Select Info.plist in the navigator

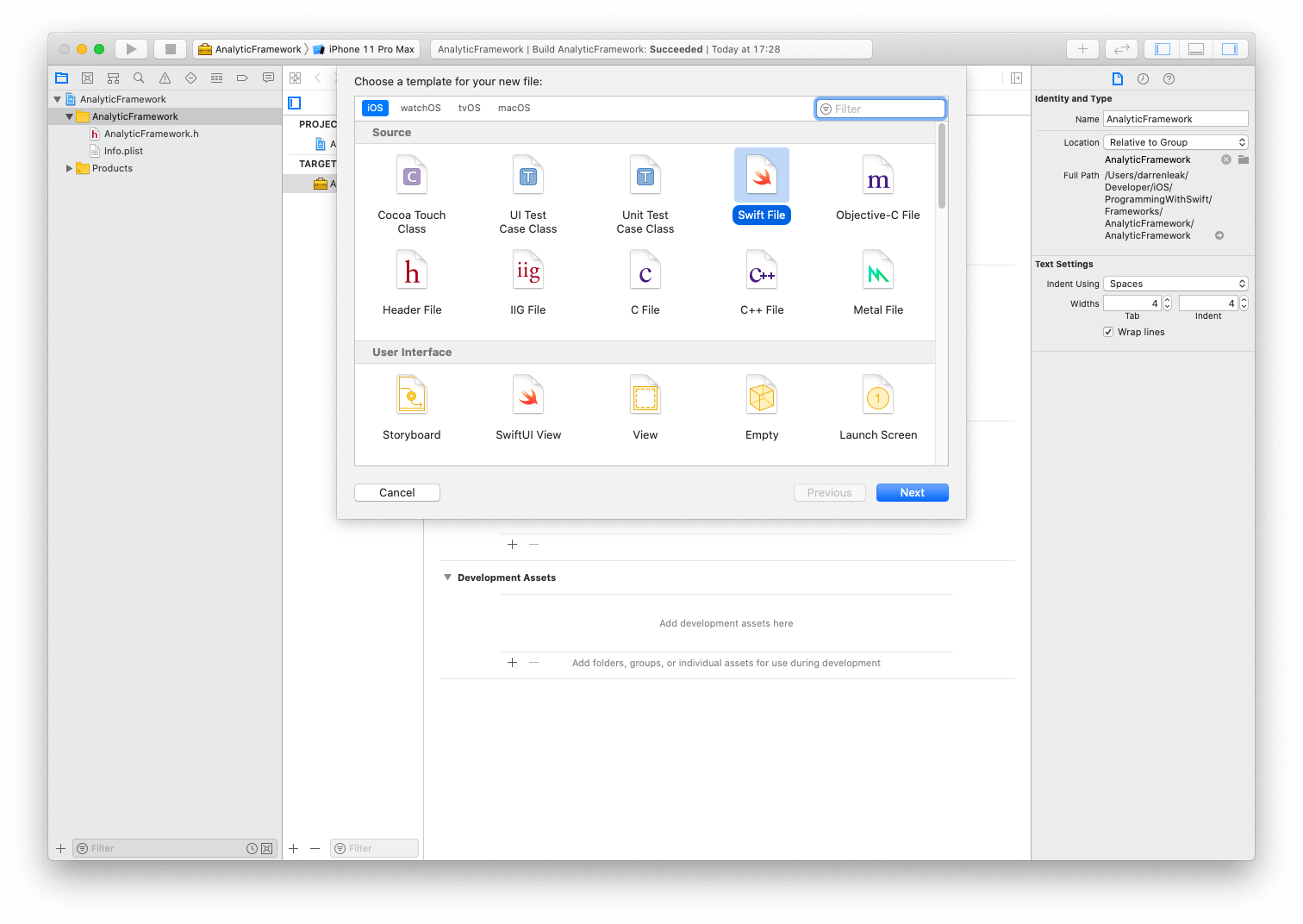[123, 151]
